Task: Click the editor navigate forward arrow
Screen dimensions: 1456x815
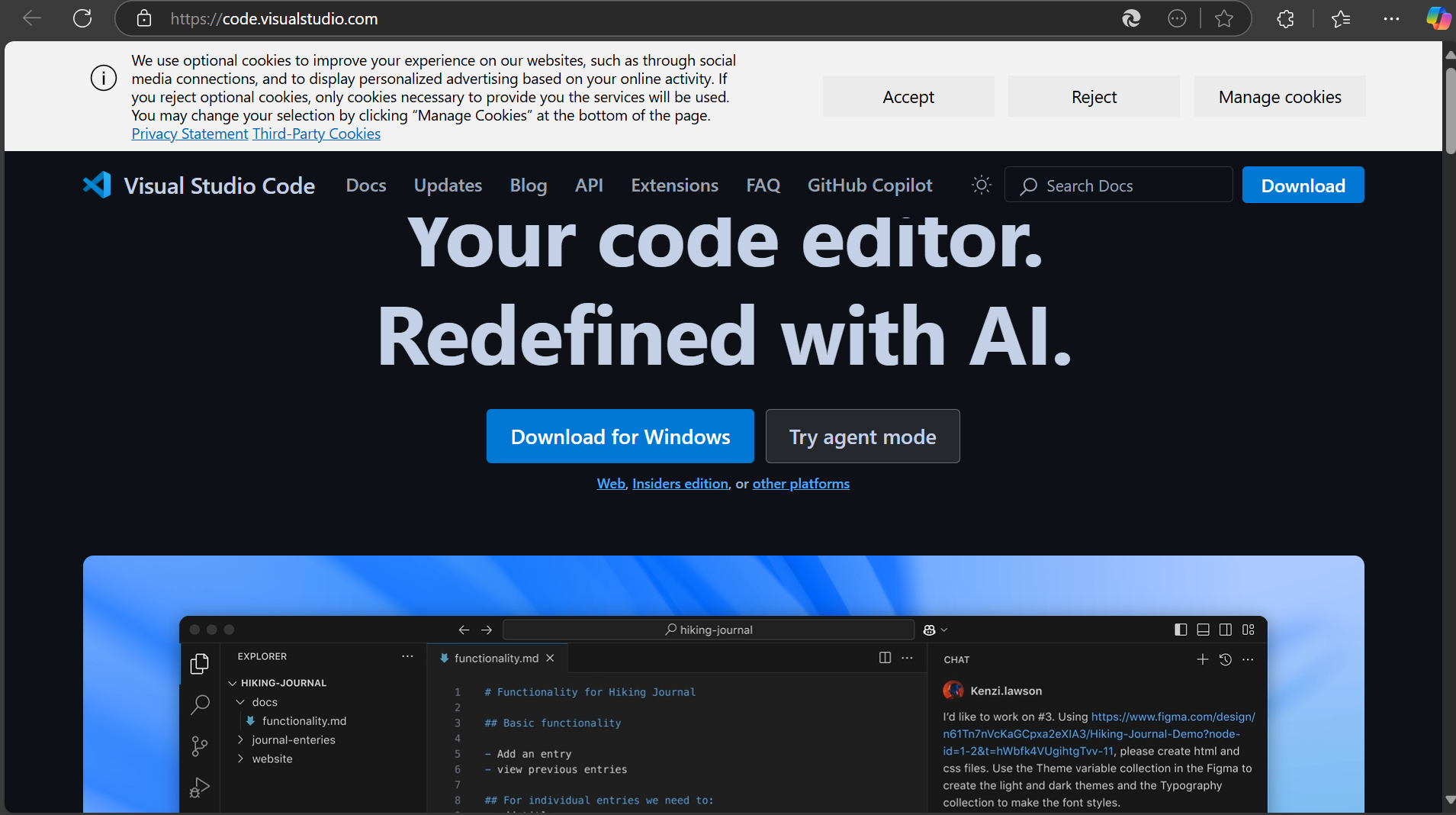Action: coord(487,630)
